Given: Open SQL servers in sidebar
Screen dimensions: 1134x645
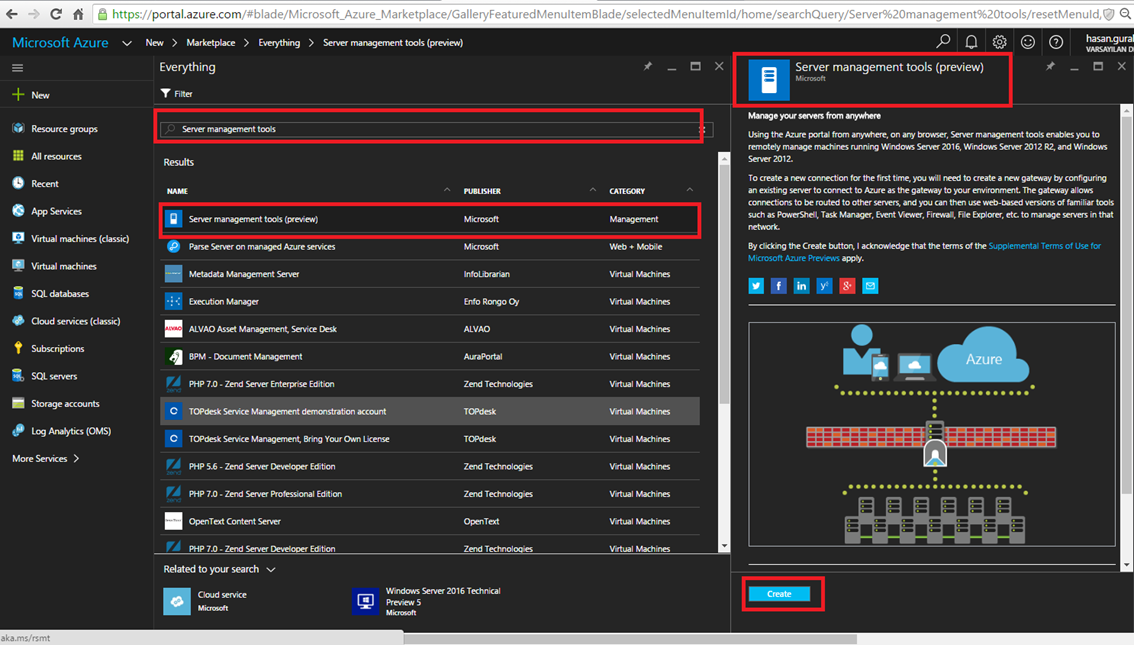Looking at the screenshot, I should pos(54,376).
